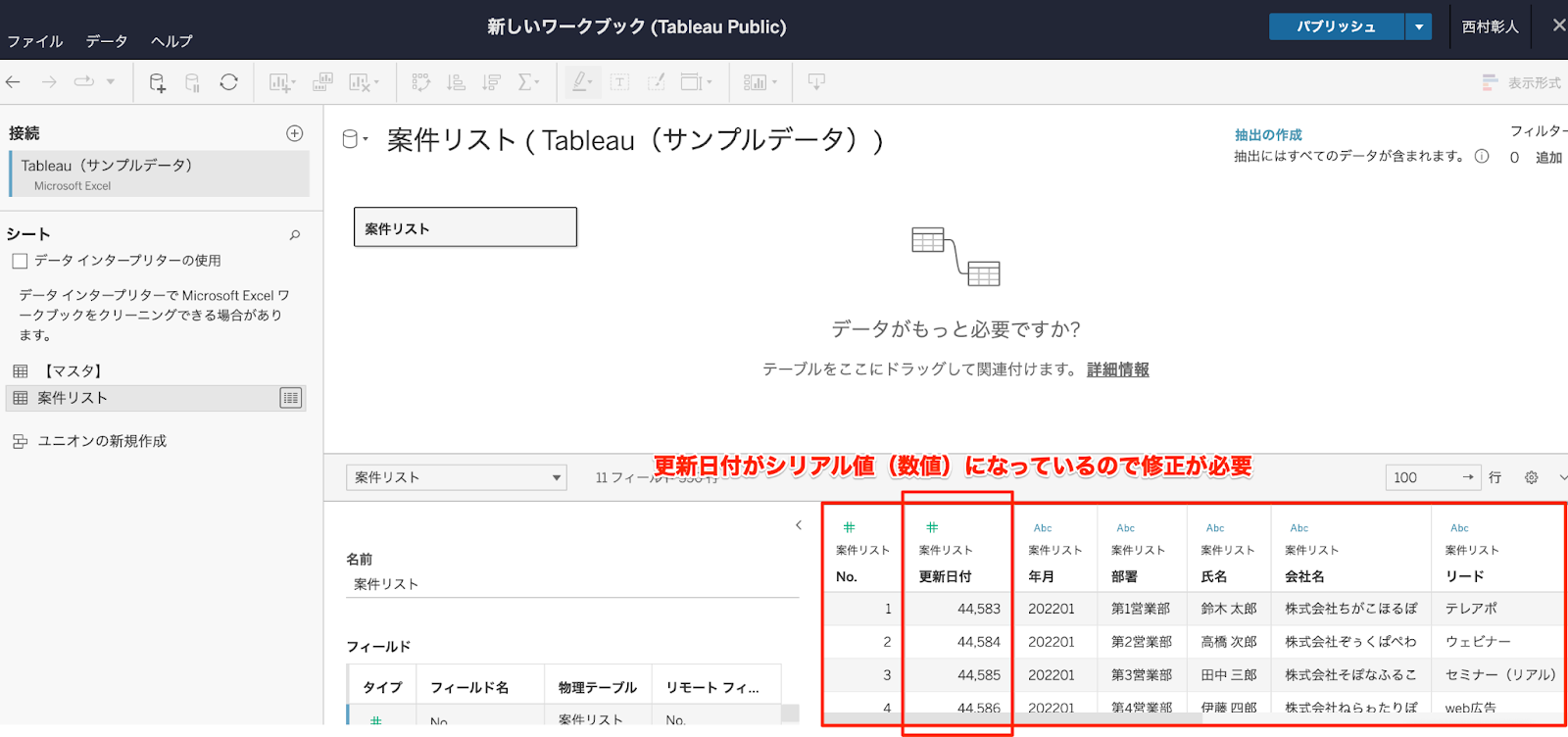The height and width of the screenshot is (737, 1568).
Task: Click the presentation download icon in toolbar
Action: tap(816, 82)
